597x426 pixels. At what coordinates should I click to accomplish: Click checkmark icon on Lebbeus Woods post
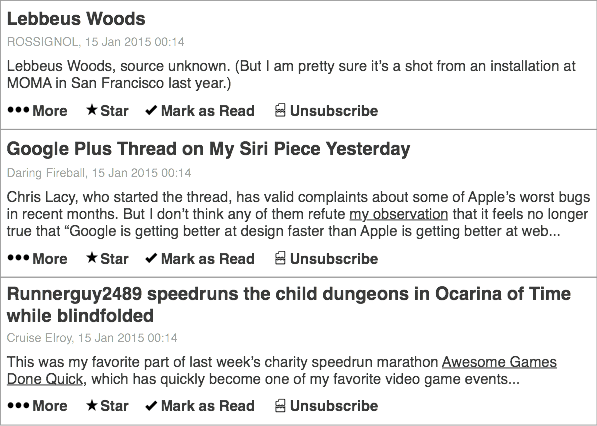(151, 110)
